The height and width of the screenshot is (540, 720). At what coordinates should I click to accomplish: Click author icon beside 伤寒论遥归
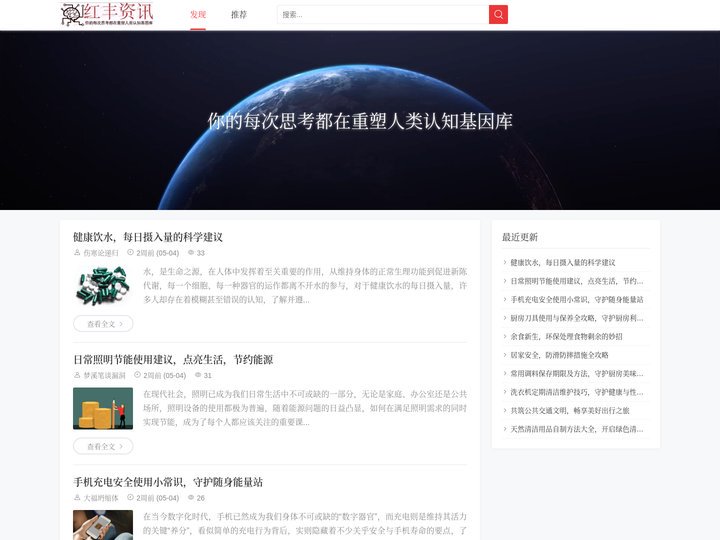[77, 253]
